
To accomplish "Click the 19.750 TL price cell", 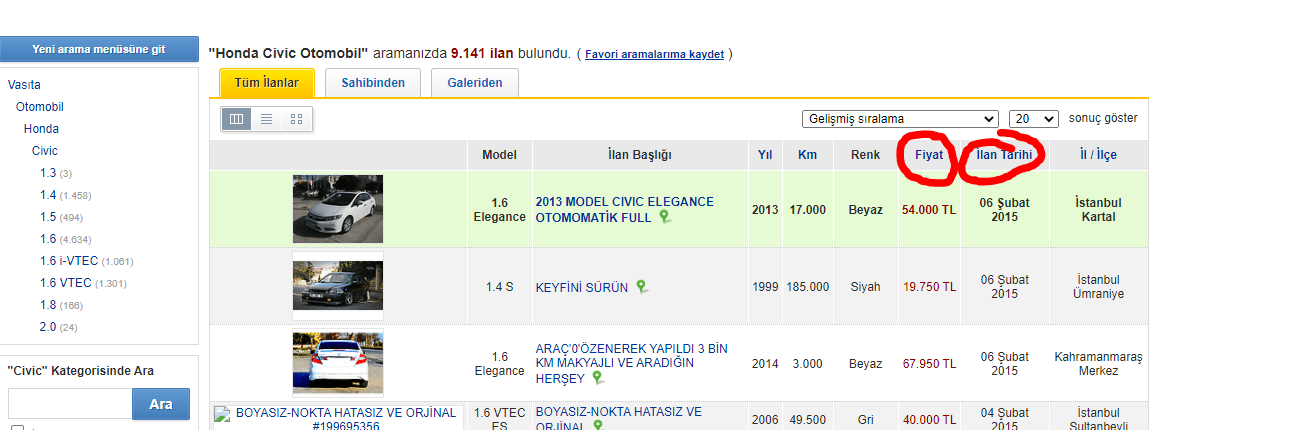I will coord(929,287).
